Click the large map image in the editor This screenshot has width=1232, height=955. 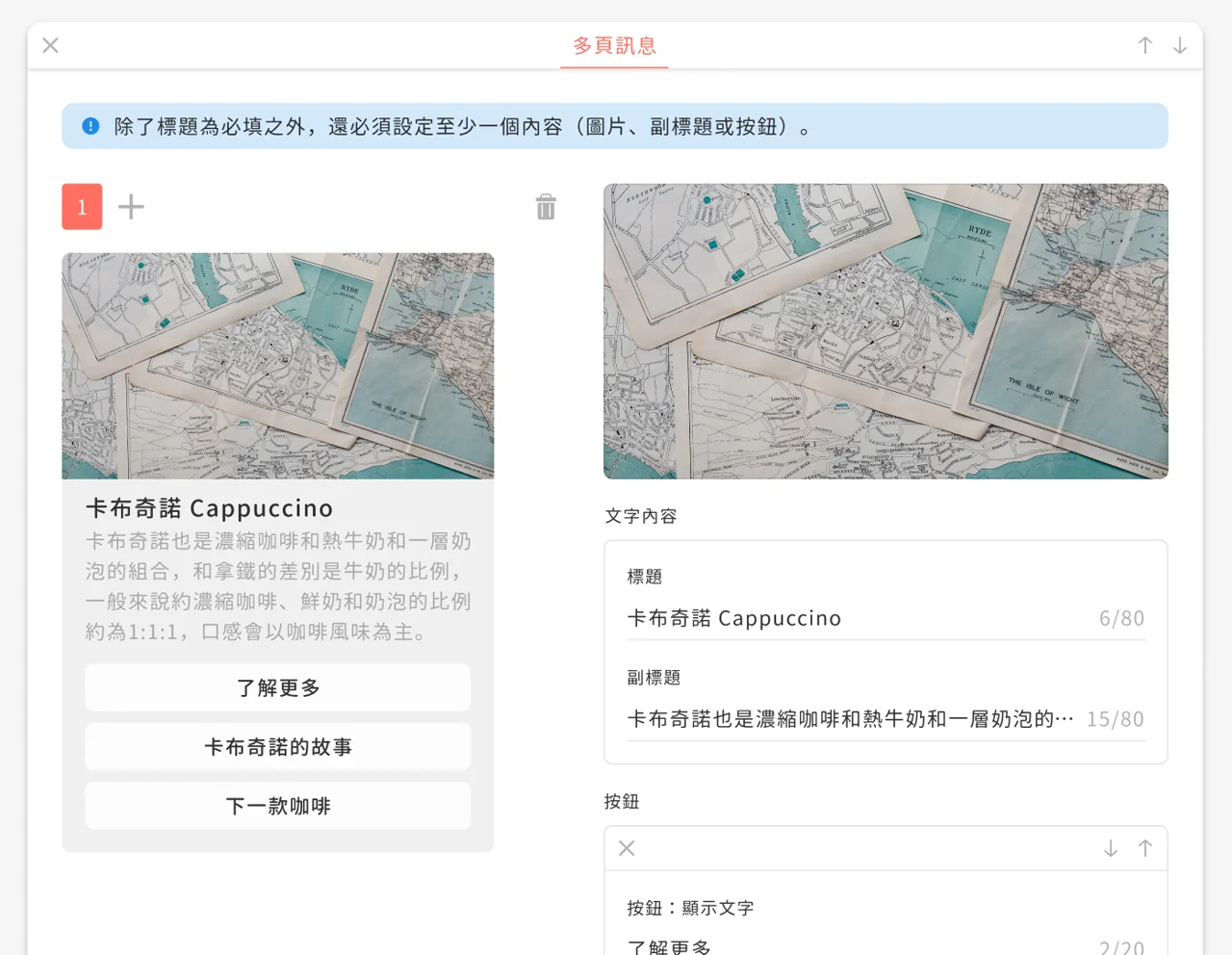click(x=885, y=331)
